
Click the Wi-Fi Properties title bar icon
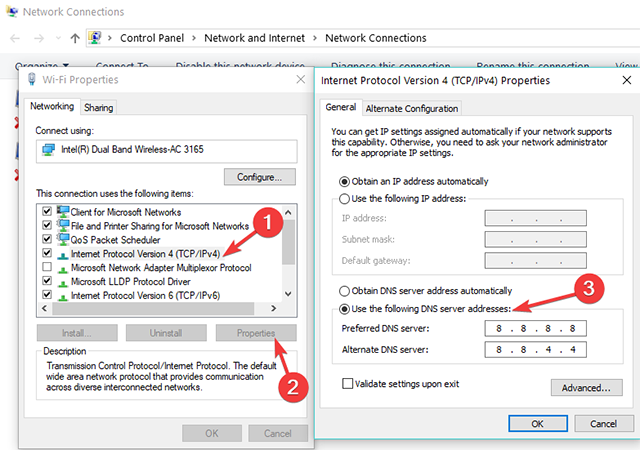[x=32, y=79]
